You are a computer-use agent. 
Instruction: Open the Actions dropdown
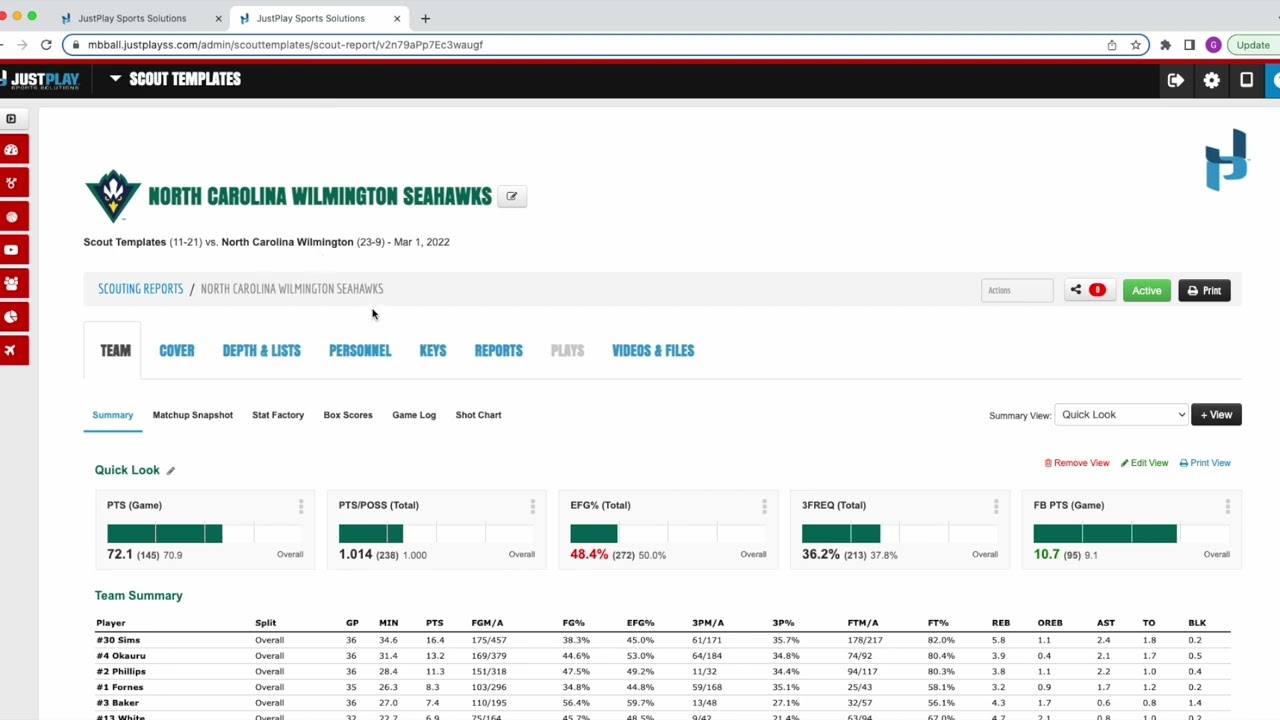[1017, 290]
